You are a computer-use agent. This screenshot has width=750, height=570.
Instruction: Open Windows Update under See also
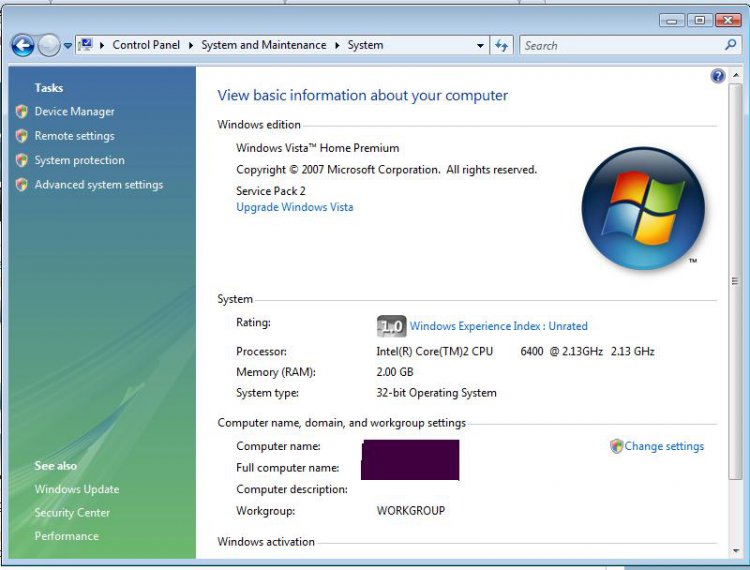pyautogui.click(x=77, y=489)
